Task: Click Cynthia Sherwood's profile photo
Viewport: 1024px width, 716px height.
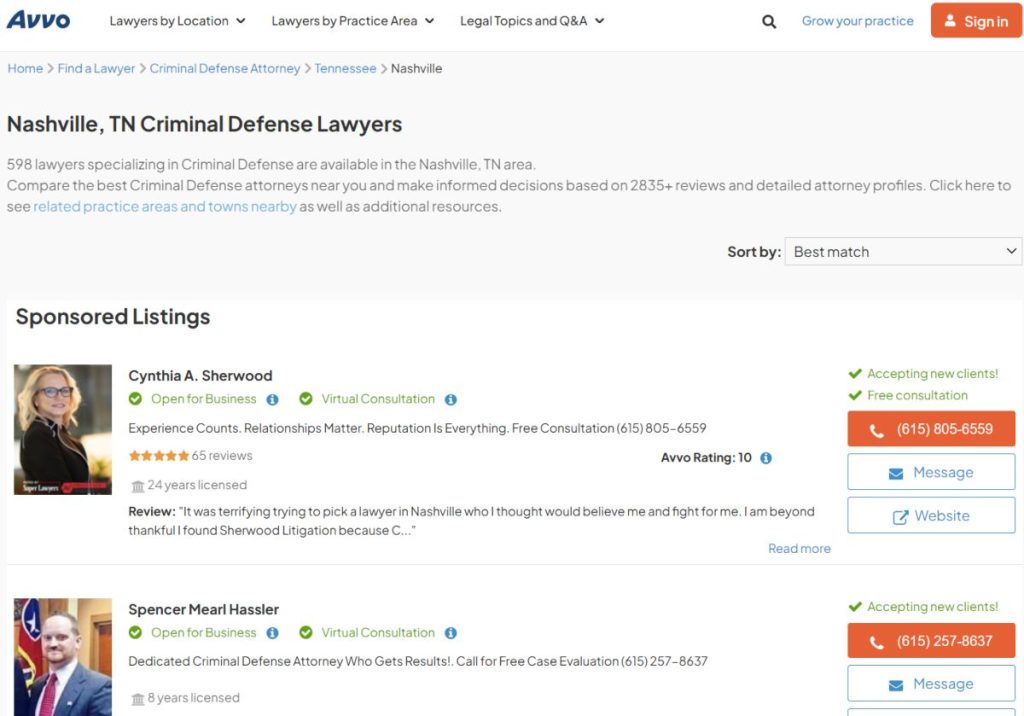Action: (x=63, y=430)
